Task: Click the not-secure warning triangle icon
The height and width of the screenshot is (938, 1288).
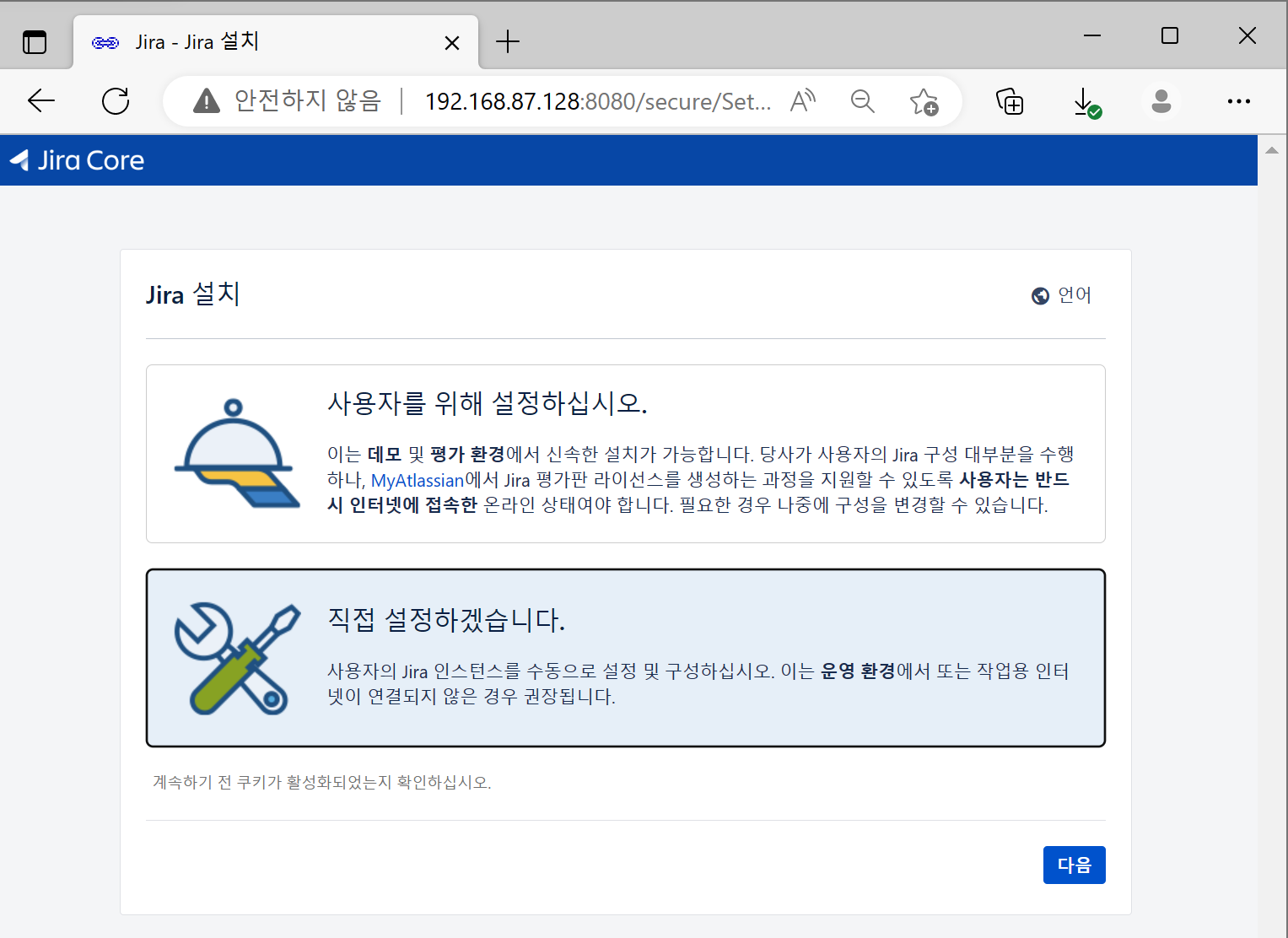Action: pos(207,101)
